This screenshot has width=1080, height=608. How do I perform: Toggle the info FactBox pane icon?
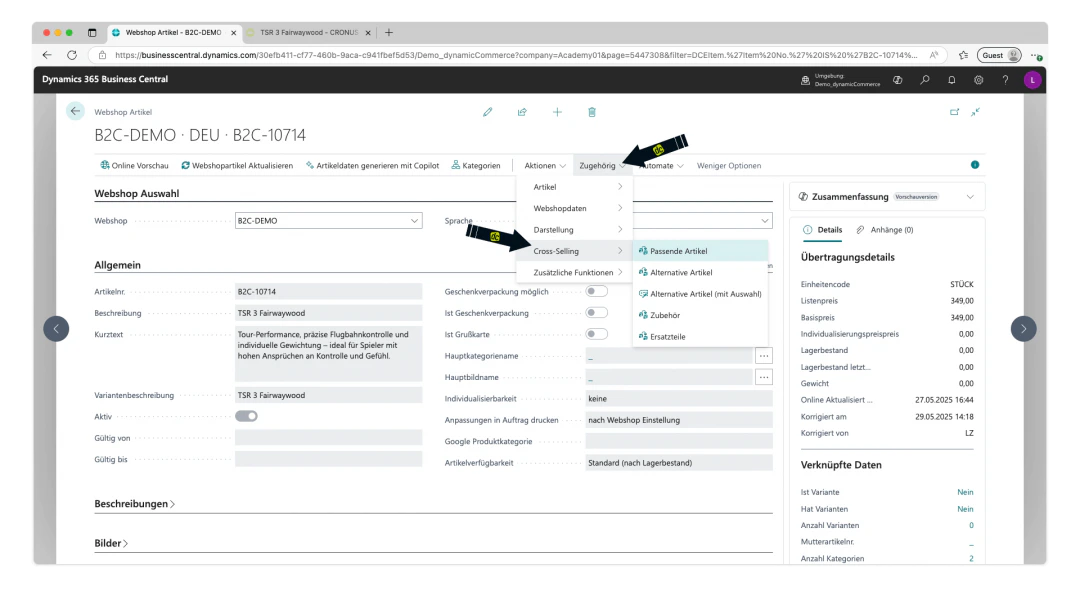tap(975, 165)
